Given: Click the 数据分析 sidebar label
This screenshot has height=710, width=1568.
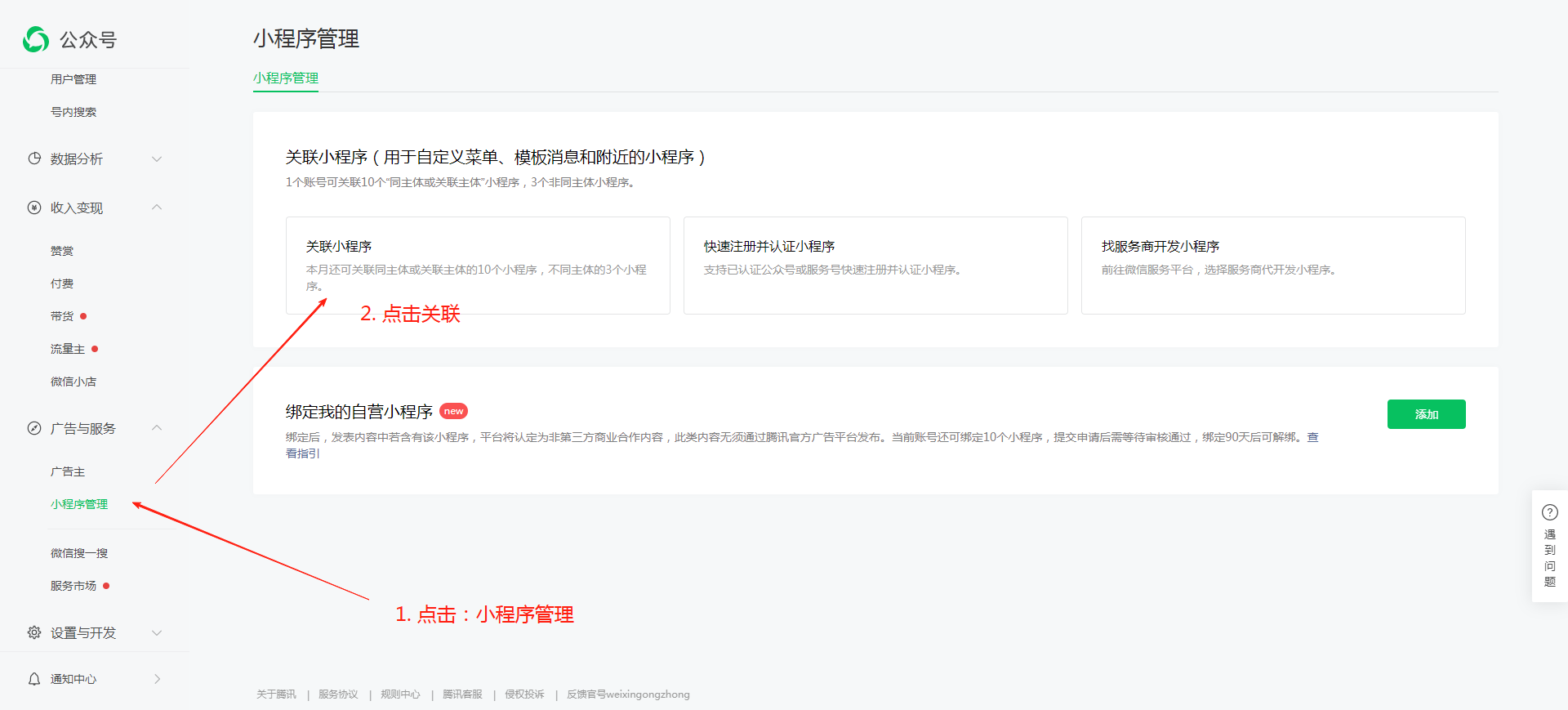Looking at the screenshot, I should tap(77, 159).
